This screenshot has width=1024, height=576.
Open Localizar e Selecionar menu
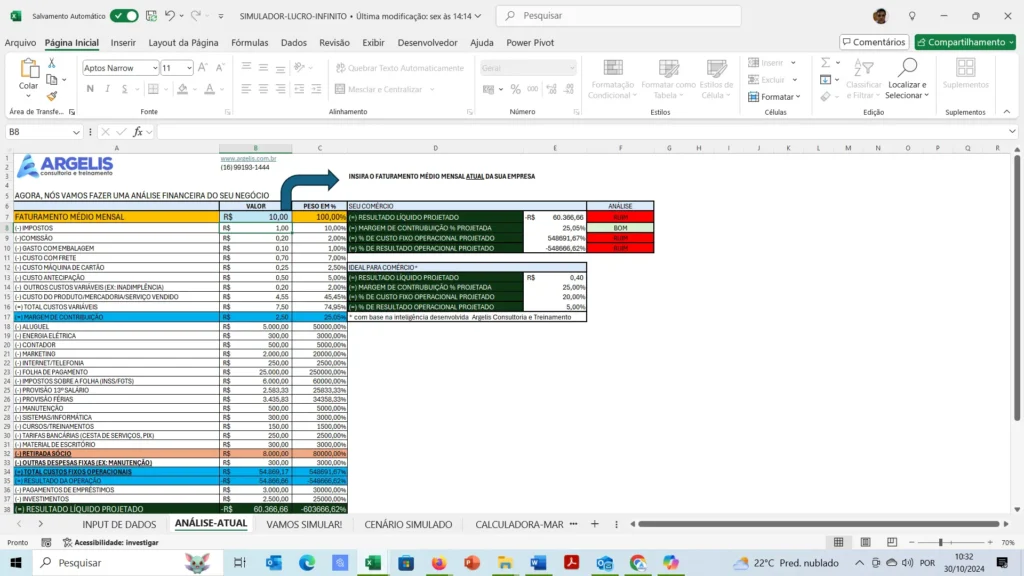(x=906, y=79)
